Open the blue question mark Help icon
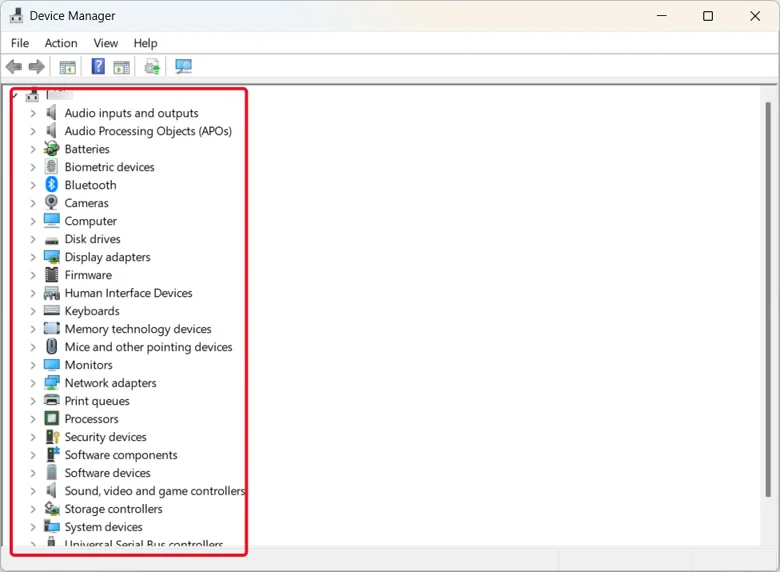Screen dimensions: 780x572 [x=98, y=66]
